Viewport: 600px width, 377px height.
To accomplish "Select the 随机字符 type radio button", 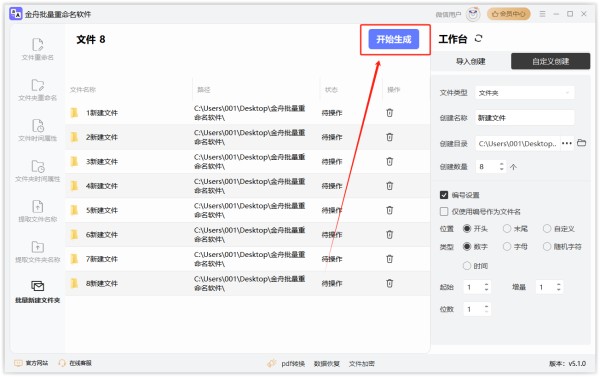I will (547, 246).
